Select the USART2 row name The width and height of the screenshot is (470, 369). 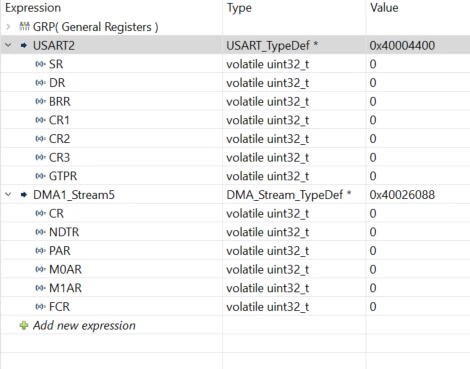coord(54,45)
